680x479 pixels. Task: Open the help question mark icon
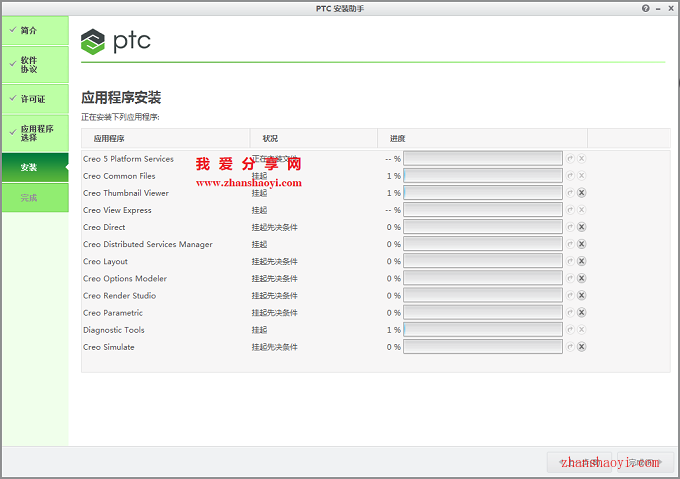click(x=646, y=8)
